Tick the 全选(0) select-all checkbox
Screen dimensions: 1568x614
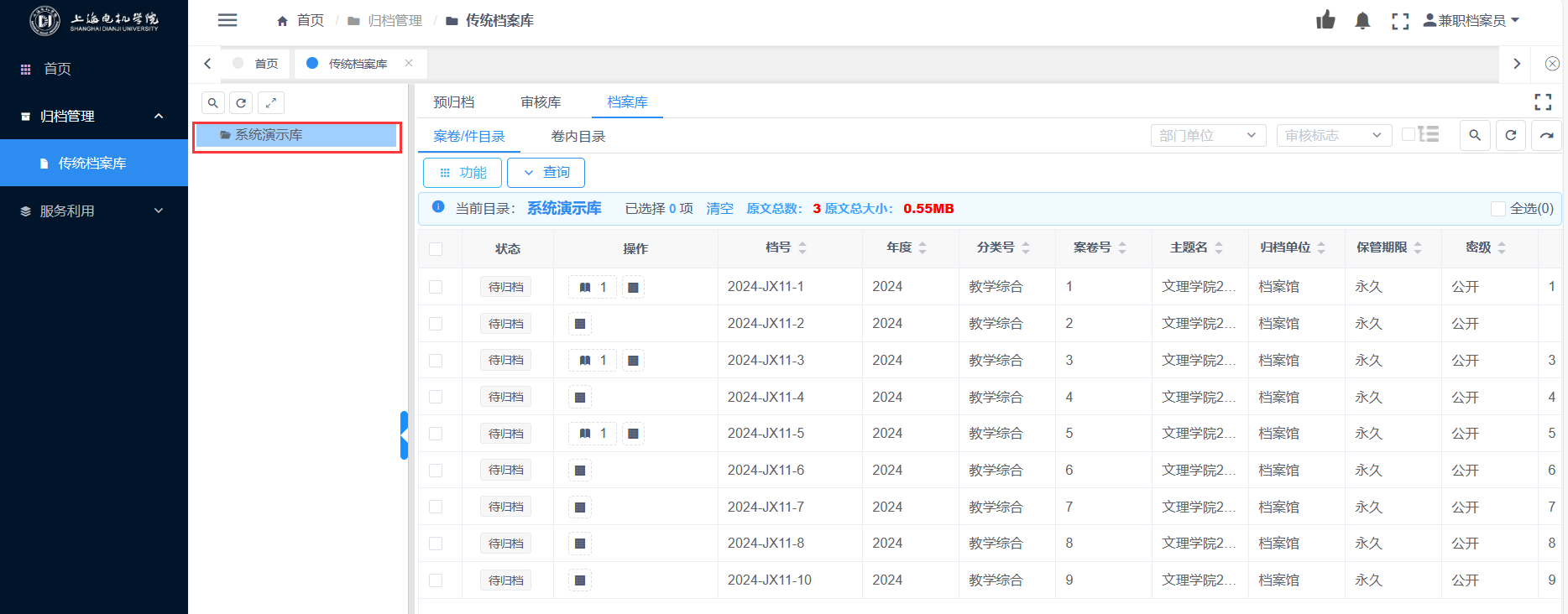[x=1497, y=209]
